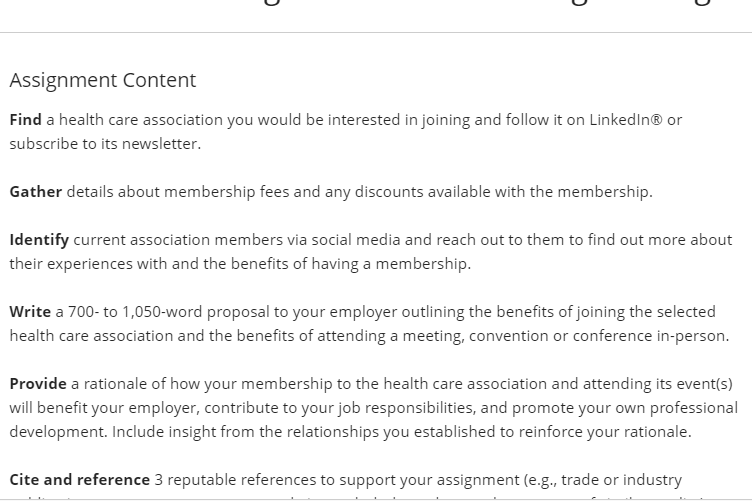This screenshot has height=501, width=752.
Task: Click the horizontal divider line below the title
Action: point(376,33)
